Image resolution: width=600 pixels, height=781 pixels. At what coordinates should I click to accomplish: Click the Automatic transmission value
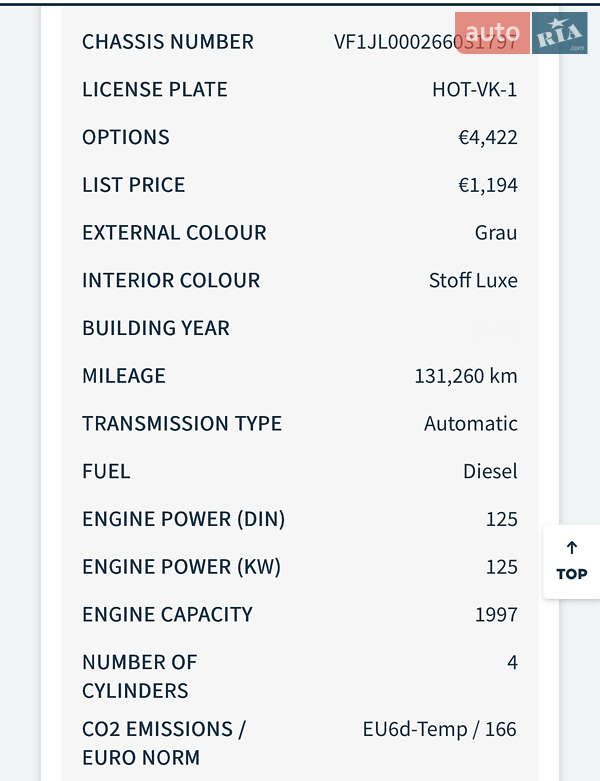[471, 424]
